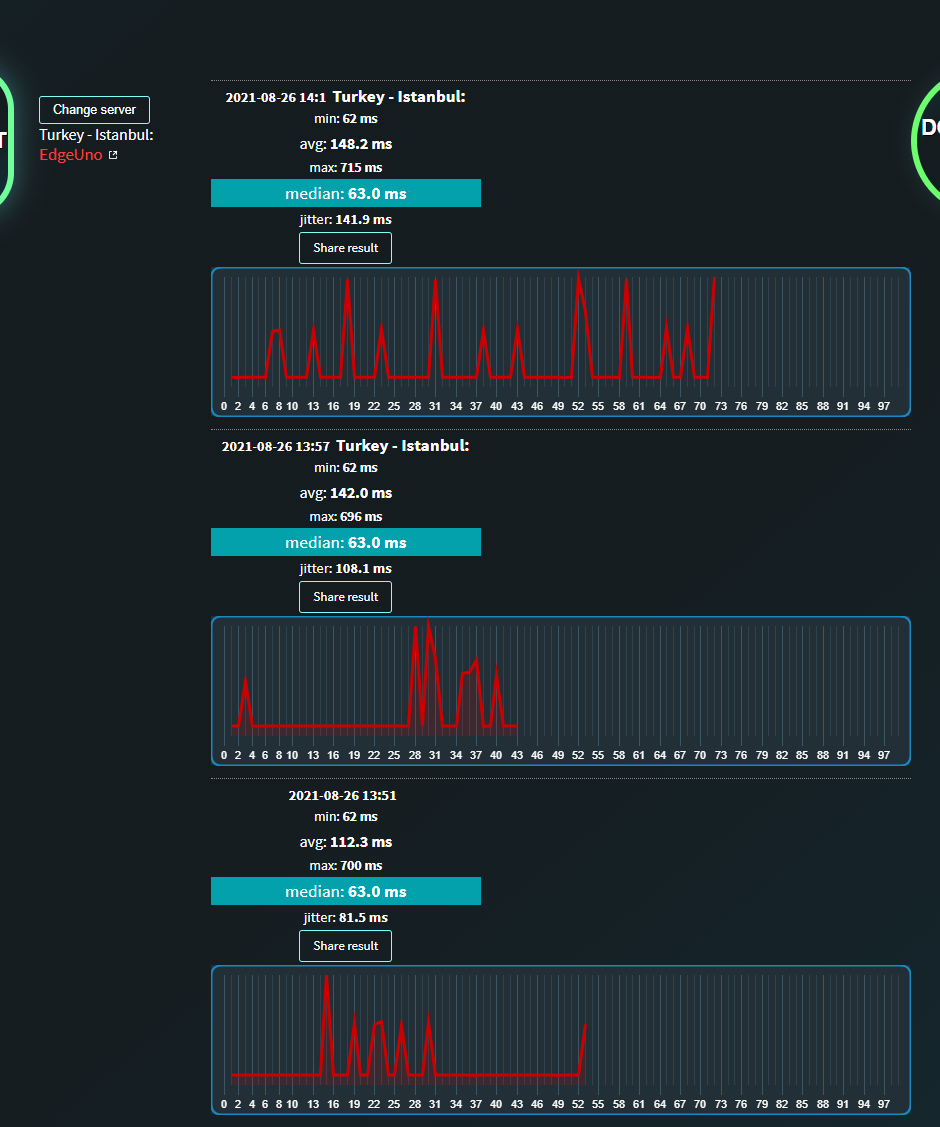Share result of the 142.0 ms avg test
The width and height of the screenshot is (940, 1127).
(x=346, y=597)
